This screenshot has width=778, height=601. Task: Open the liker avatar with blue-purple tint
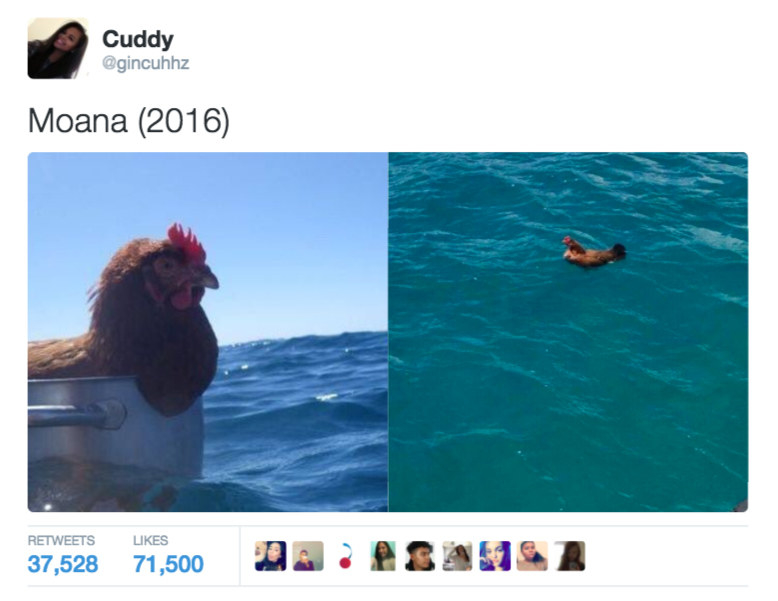click(495, 556)
